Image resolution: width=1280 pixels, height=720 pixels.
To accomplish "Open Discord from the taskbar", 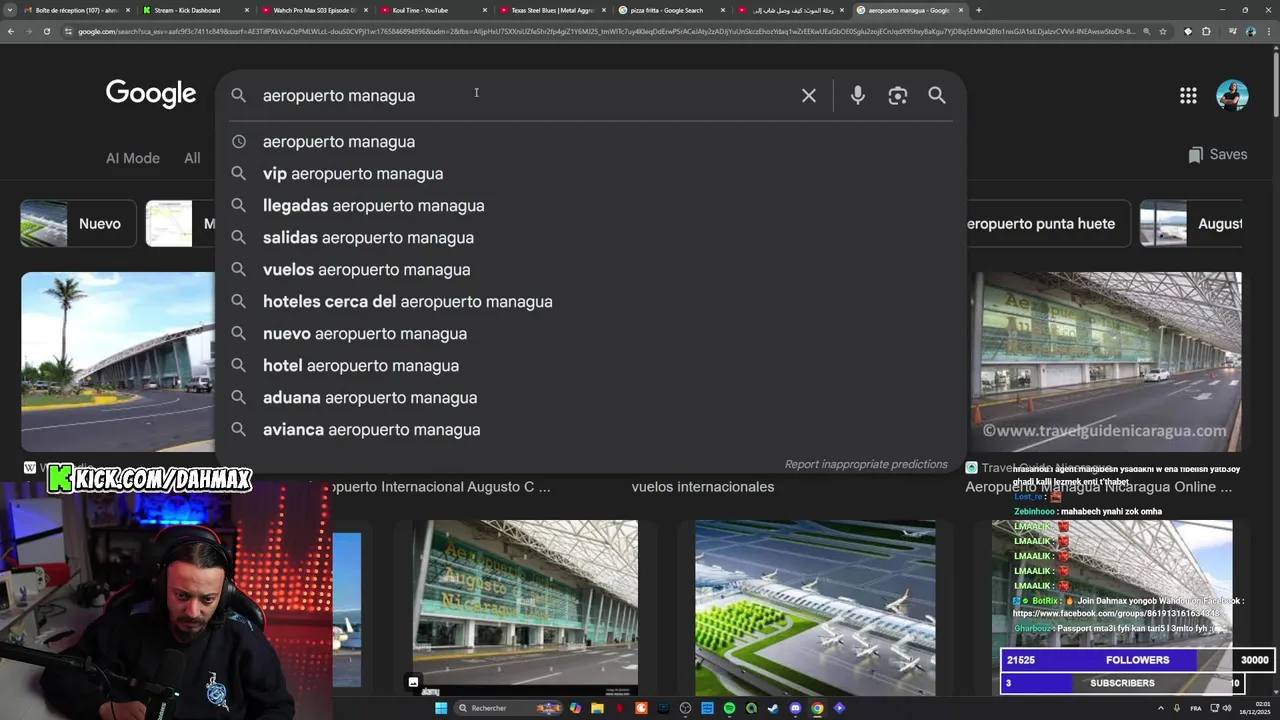I will (x=795, y=708).
